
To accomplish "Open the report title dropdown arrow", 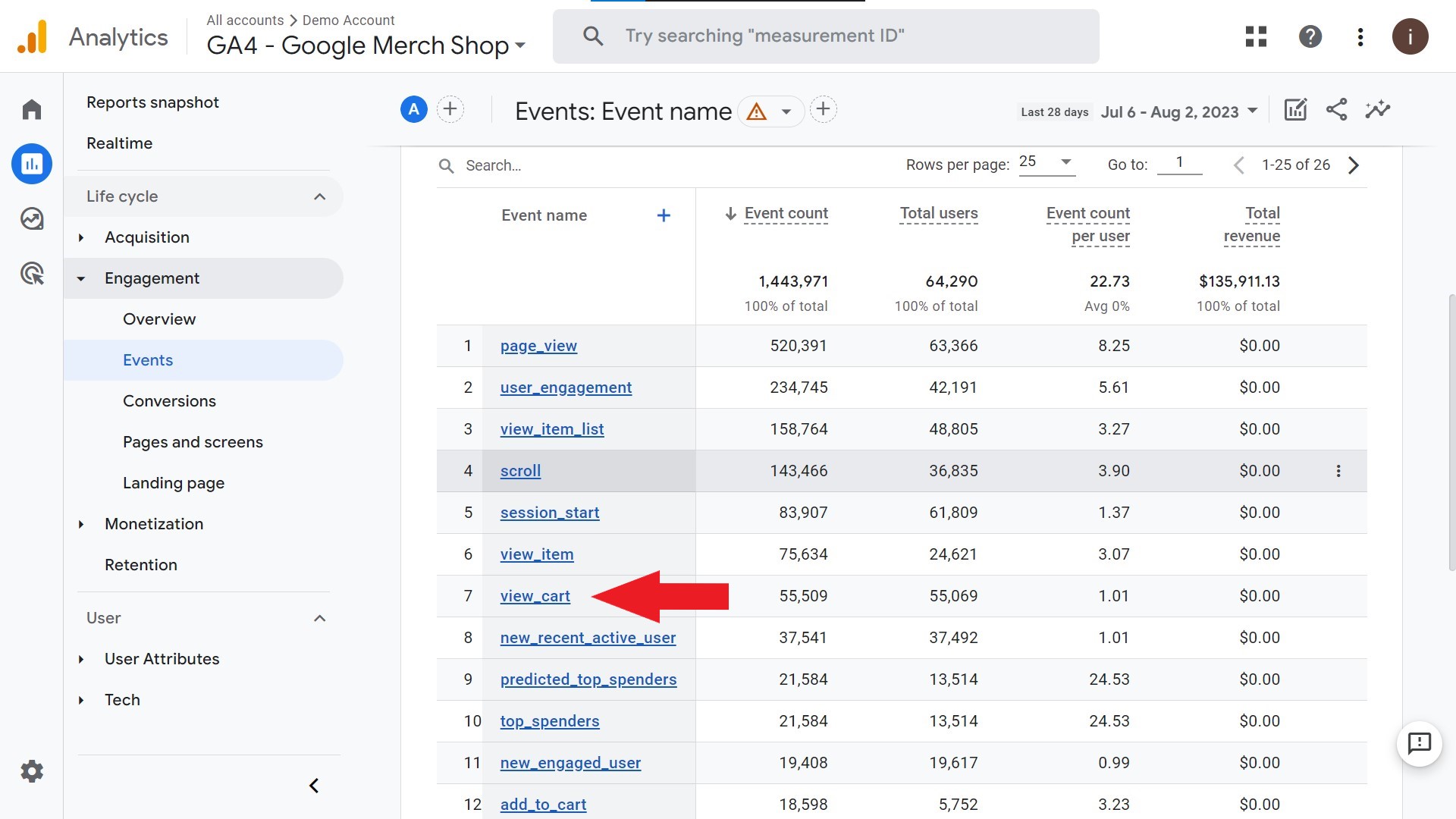I will [x=786, y=112].
